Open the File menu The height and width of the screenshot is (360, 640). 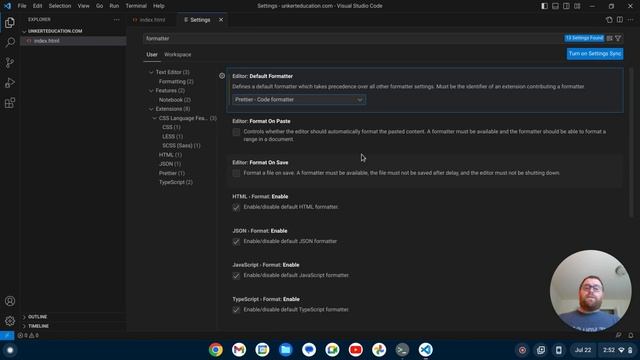pos(22,6)
